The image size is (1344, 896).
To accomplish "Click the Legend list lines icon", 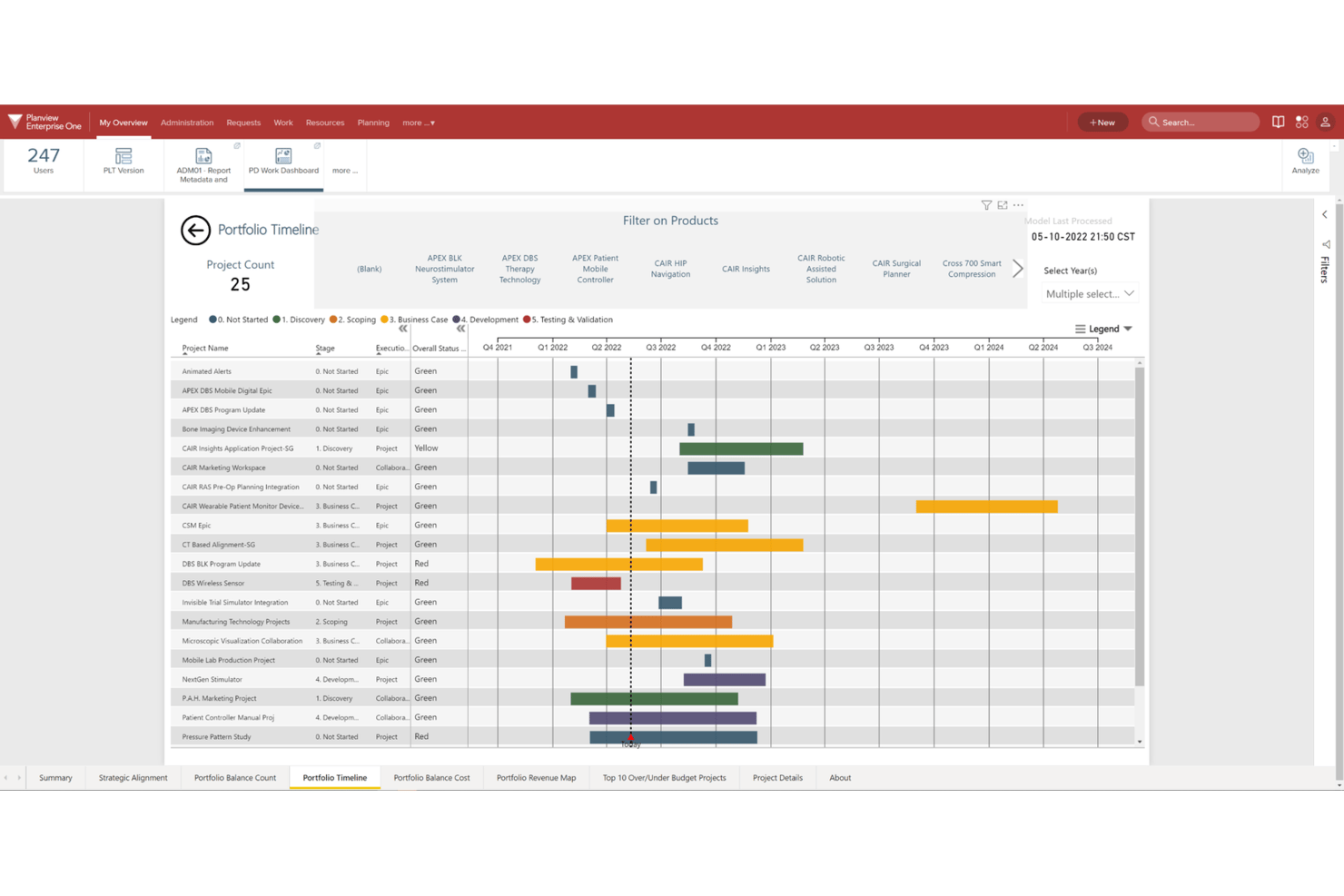I will click(x=1080, y=329).
